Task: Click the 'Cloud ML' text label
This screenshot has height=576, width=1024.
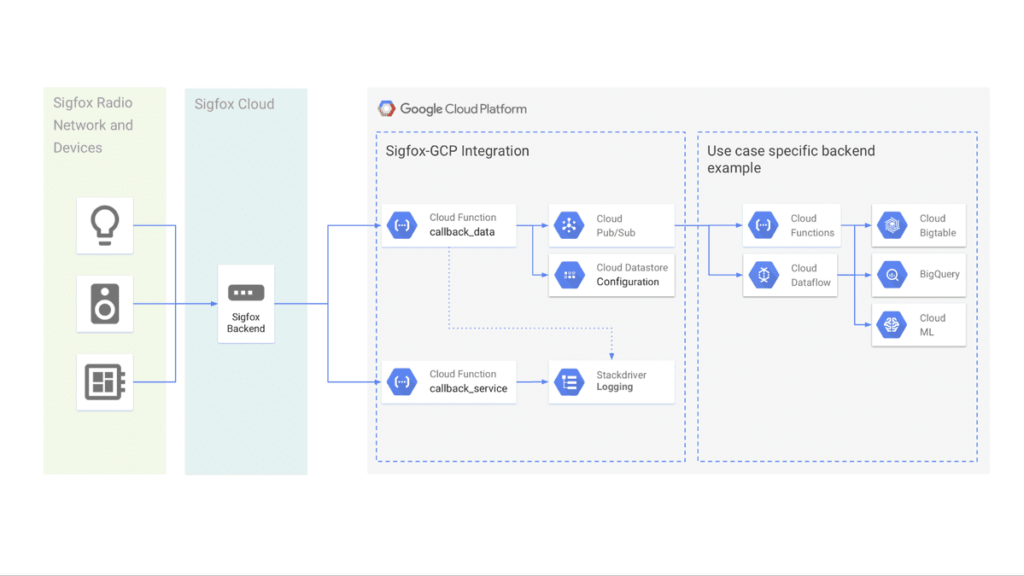Action: pyautogui.click(x=933, y=325)
